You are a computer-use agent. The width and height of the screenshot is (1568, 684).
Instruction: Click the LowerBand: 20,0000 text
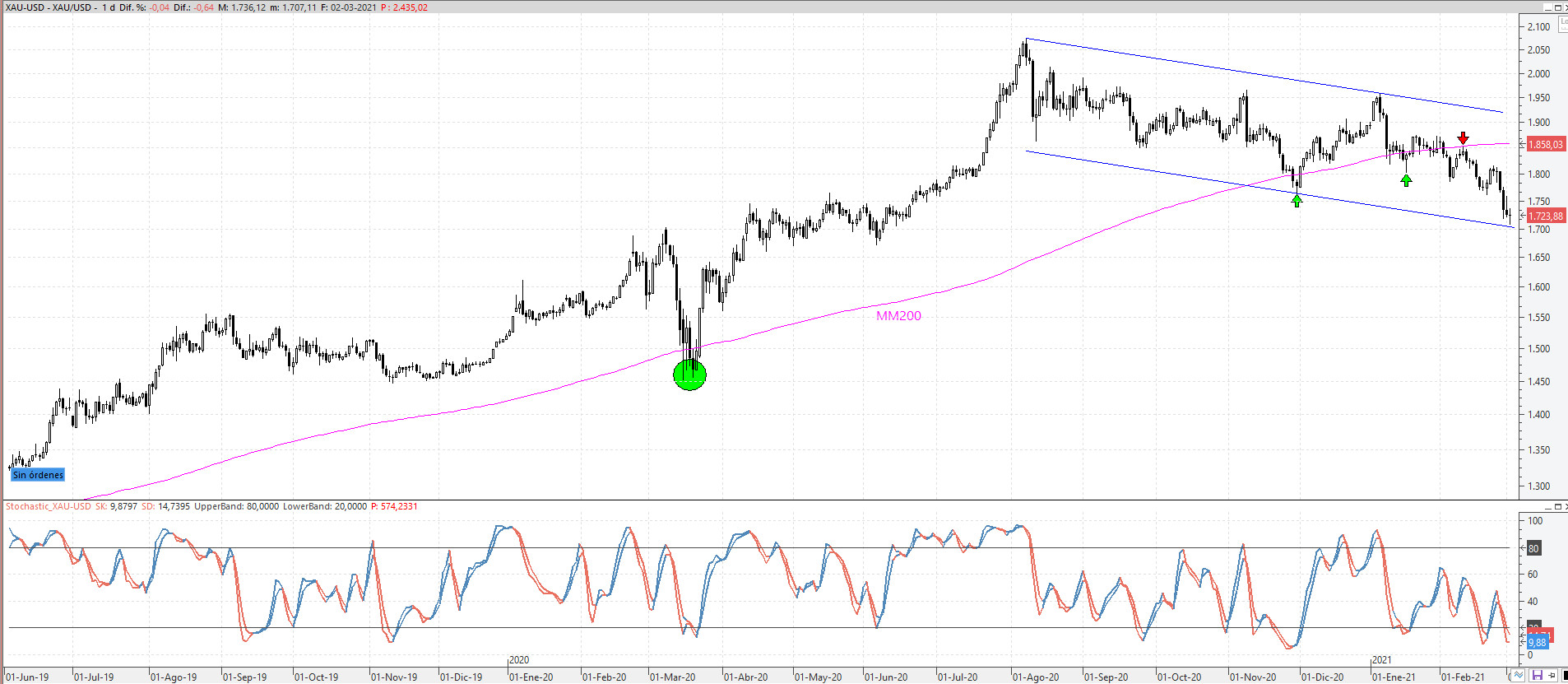(x=325, y=506)
